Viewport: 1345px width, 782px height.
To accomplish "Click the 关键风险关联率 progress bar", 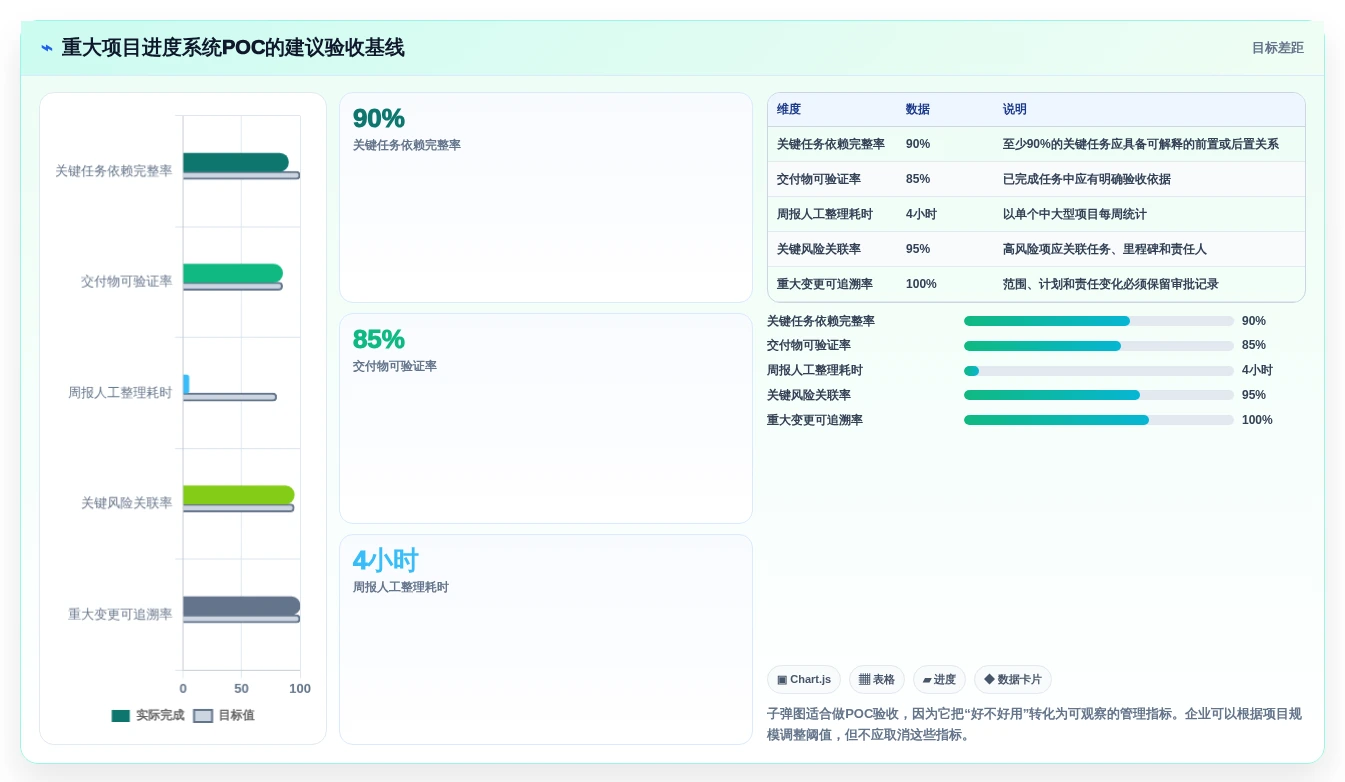I will tap(1099, 395).
